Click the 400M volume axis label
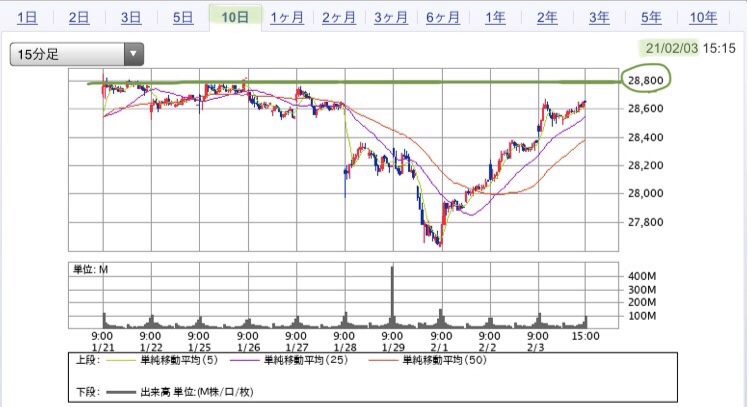This screenshot has height=407, width=749. click(x=642, y=276)
